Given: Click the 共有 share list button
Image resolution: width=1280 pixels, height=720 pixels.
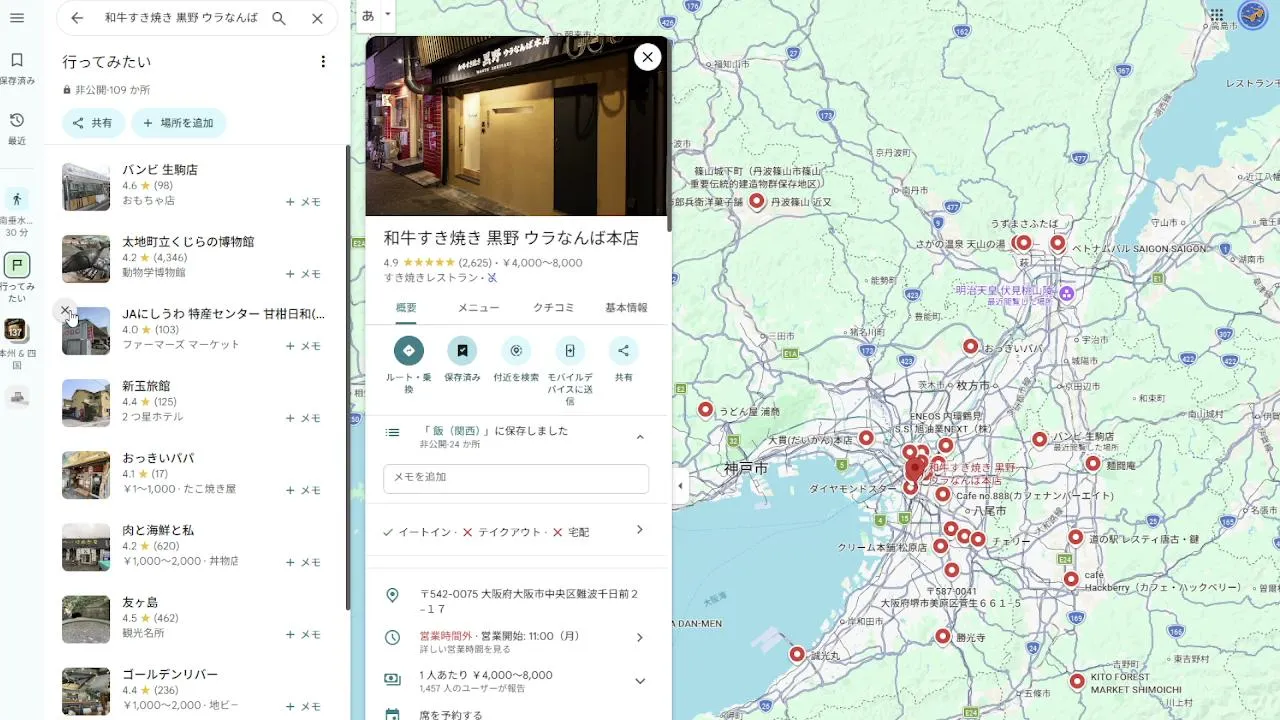Looking at the screenshot, I should click(x=93, y=123).
